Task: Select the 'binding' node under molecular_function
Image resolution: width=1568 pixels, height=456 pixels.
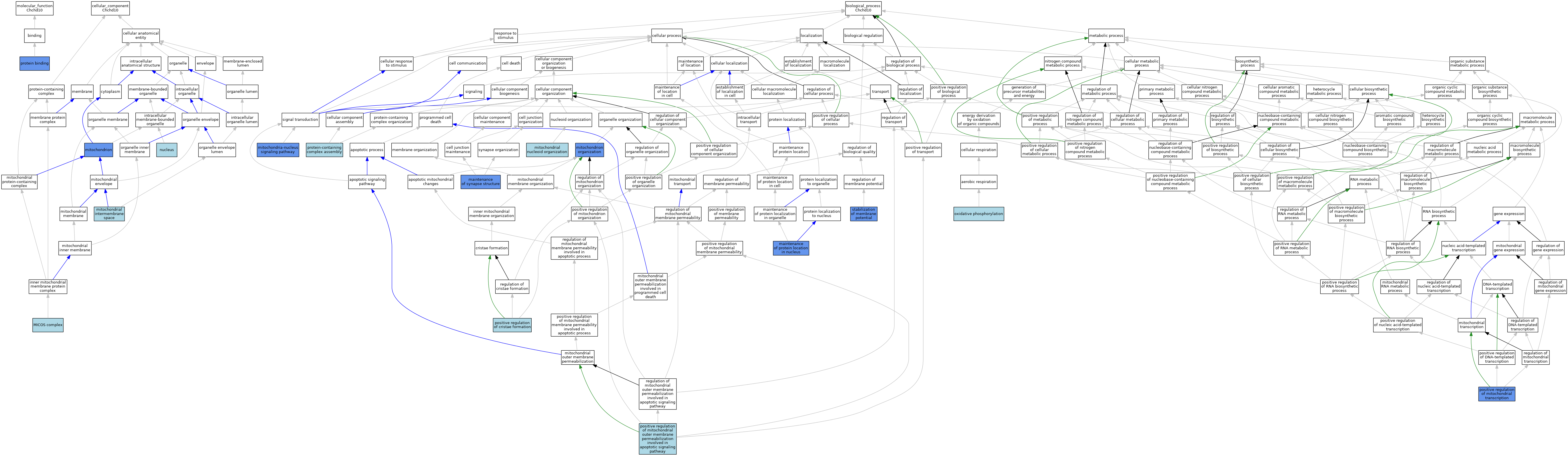Action: tap(35, 36)
